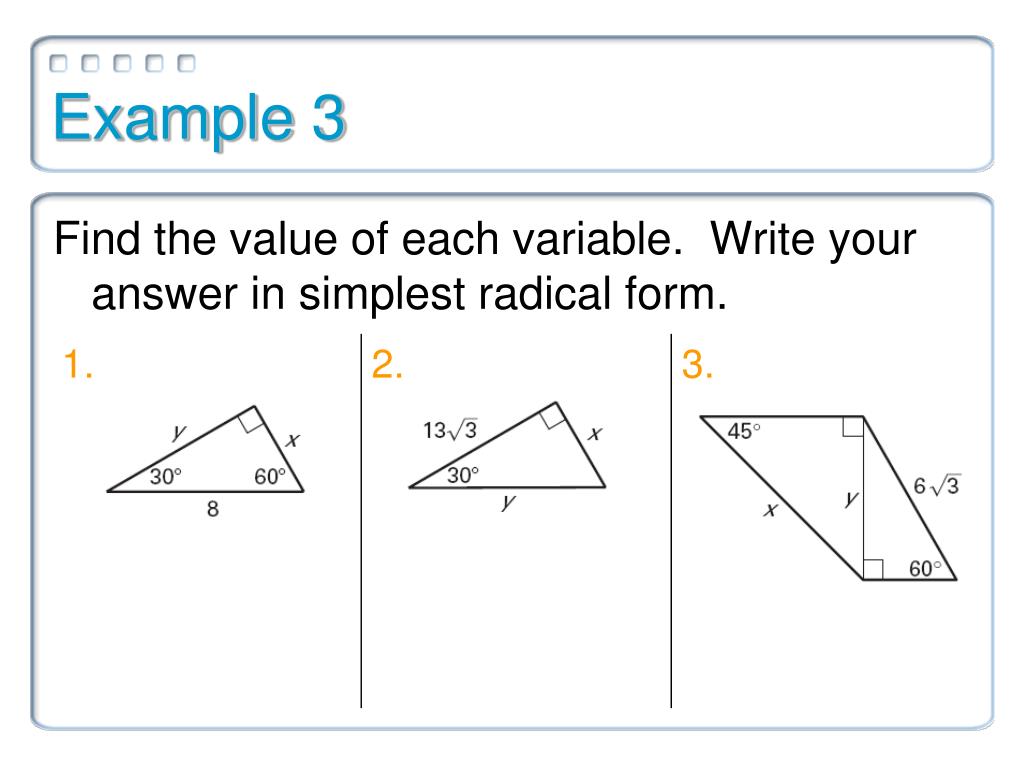Click the y label on problem 3's vertical segment
Viewport: 1024px width, 768px height.
(850, 499)
